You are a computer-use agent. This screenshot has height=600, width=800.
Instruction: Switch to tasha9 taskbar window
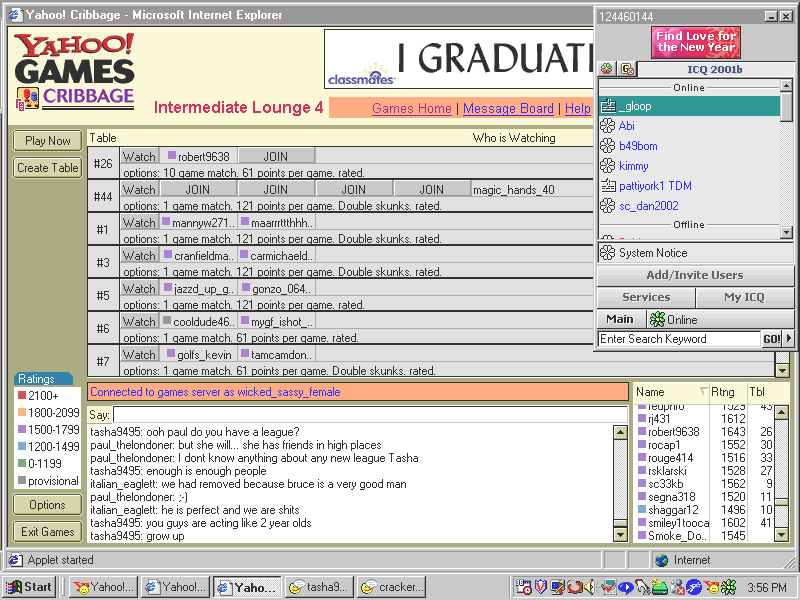[x=319, y=587]
